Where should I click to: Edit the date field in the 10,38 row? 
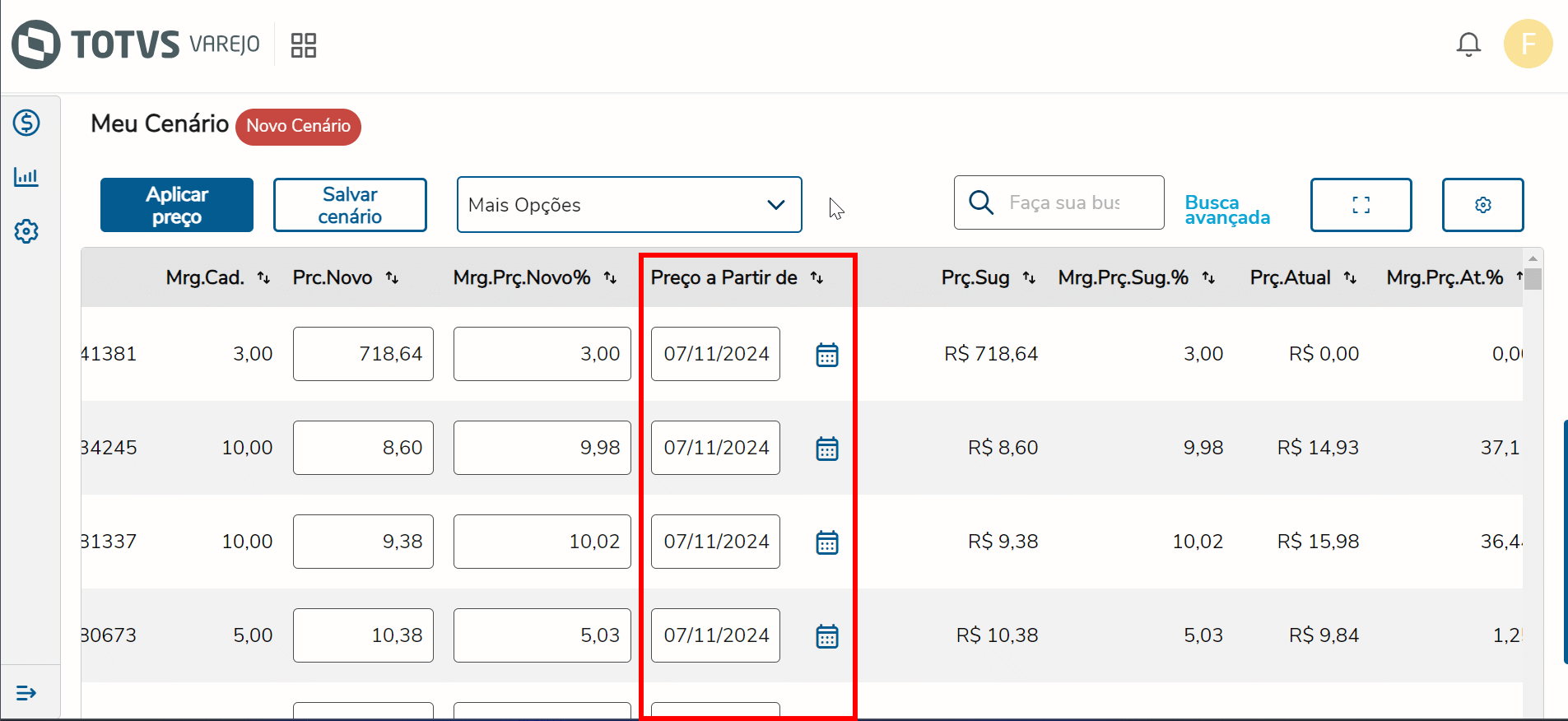(x=715, y=635)
